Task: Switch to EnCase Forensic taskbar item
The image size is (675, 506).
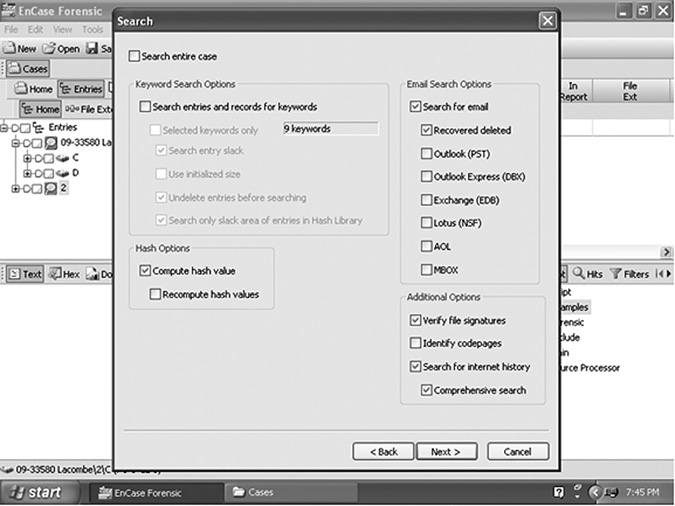Action: point(156,492)
